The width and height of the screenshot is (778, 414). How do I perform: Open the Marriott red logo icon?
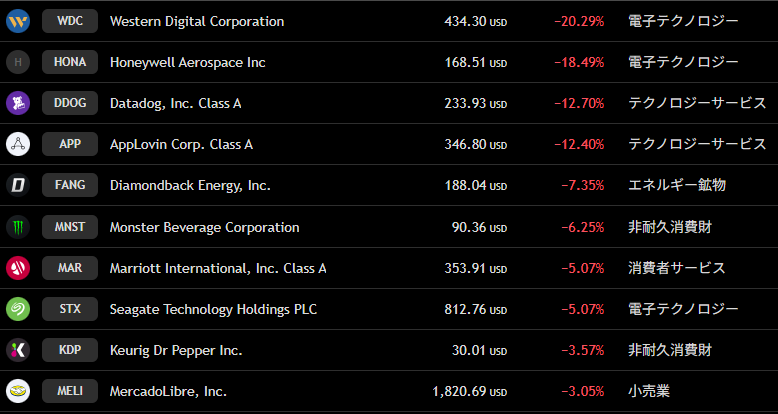[x=18, y=269]
